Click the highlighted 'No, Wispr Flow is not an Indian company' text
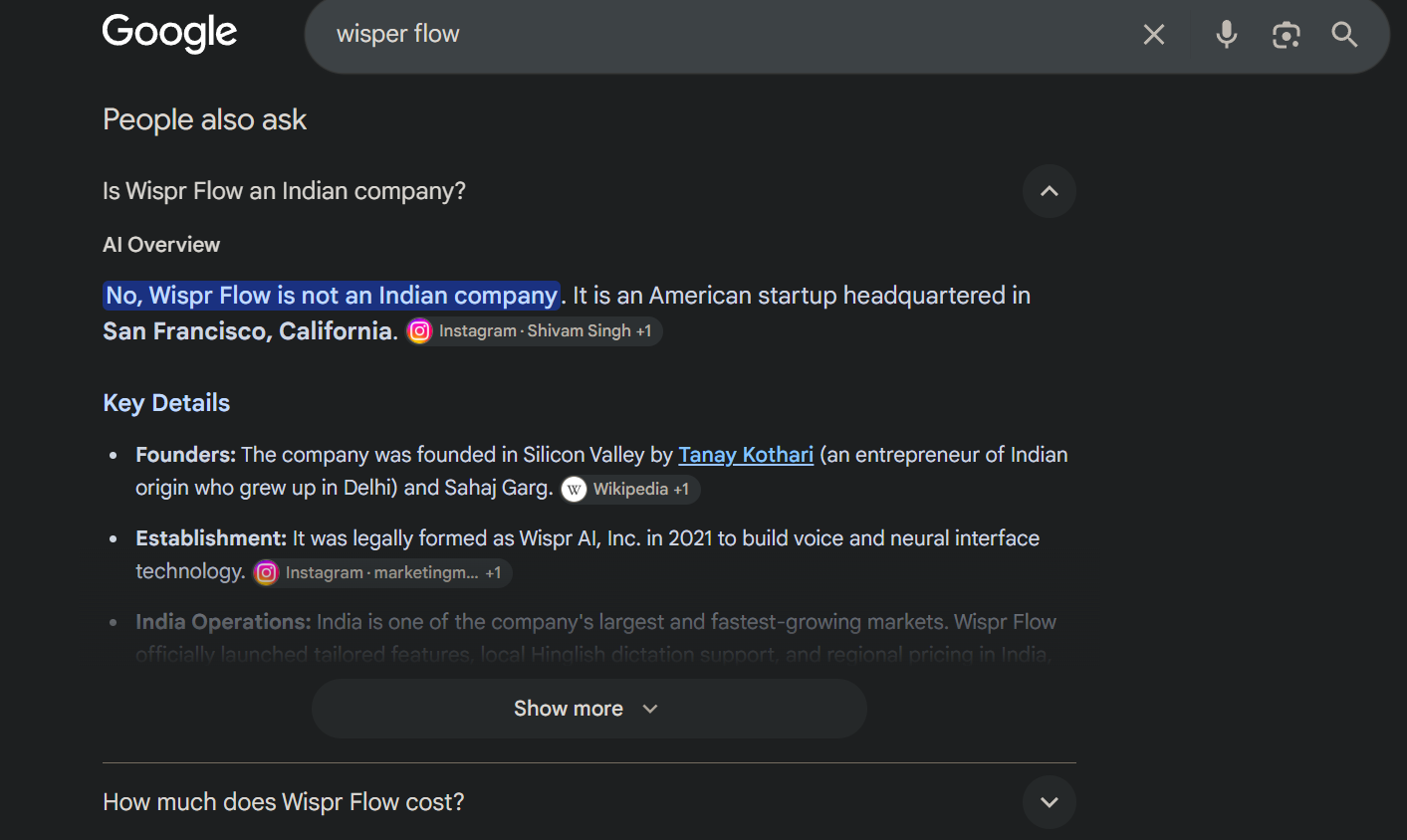1407x840 pixels. (332, 296)
